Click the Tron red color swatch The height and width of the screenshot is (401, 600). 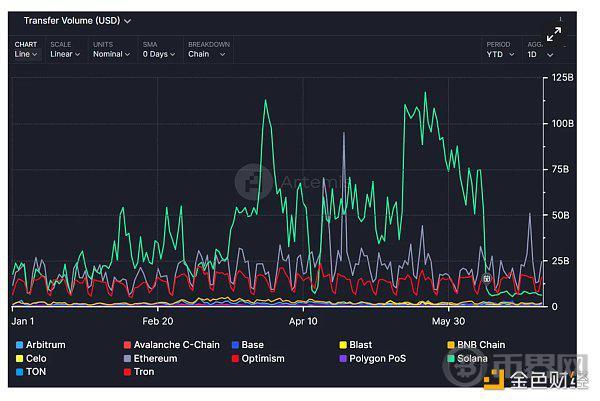click(127, 372)
